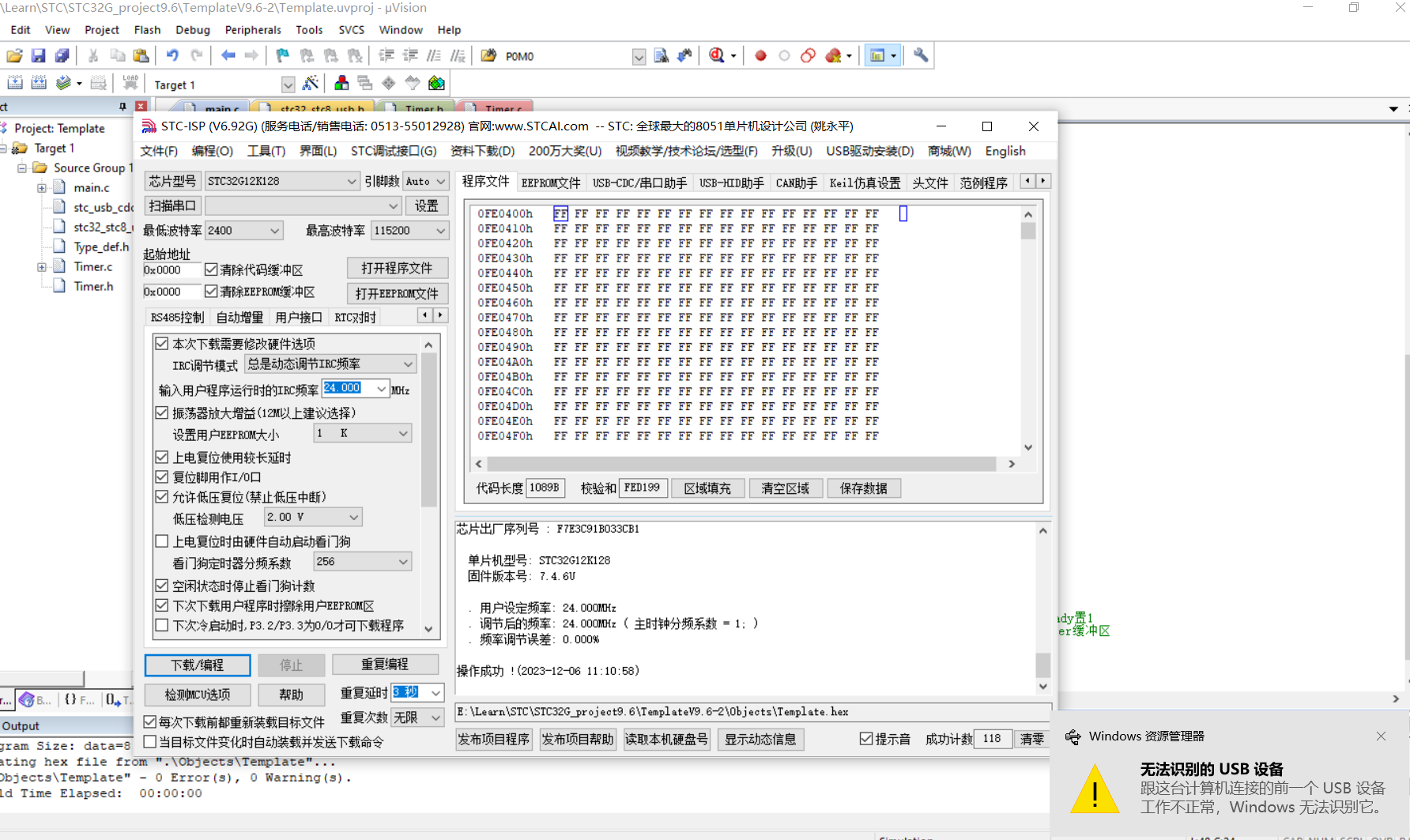Click the 打开程序文件 button
The width and height of the screenshot is (1410, 840).
pyautogui.click(x=397, y=268)
